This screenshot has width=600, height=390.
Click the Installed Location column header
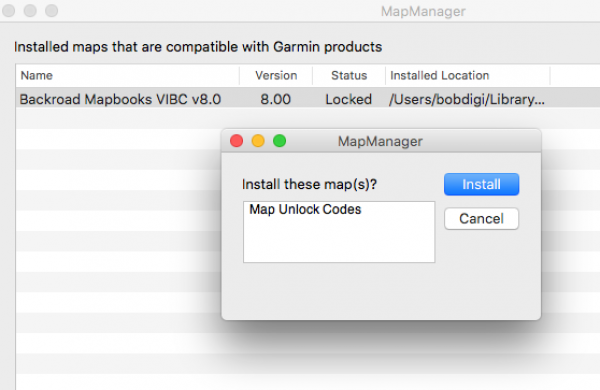(468, 75)
